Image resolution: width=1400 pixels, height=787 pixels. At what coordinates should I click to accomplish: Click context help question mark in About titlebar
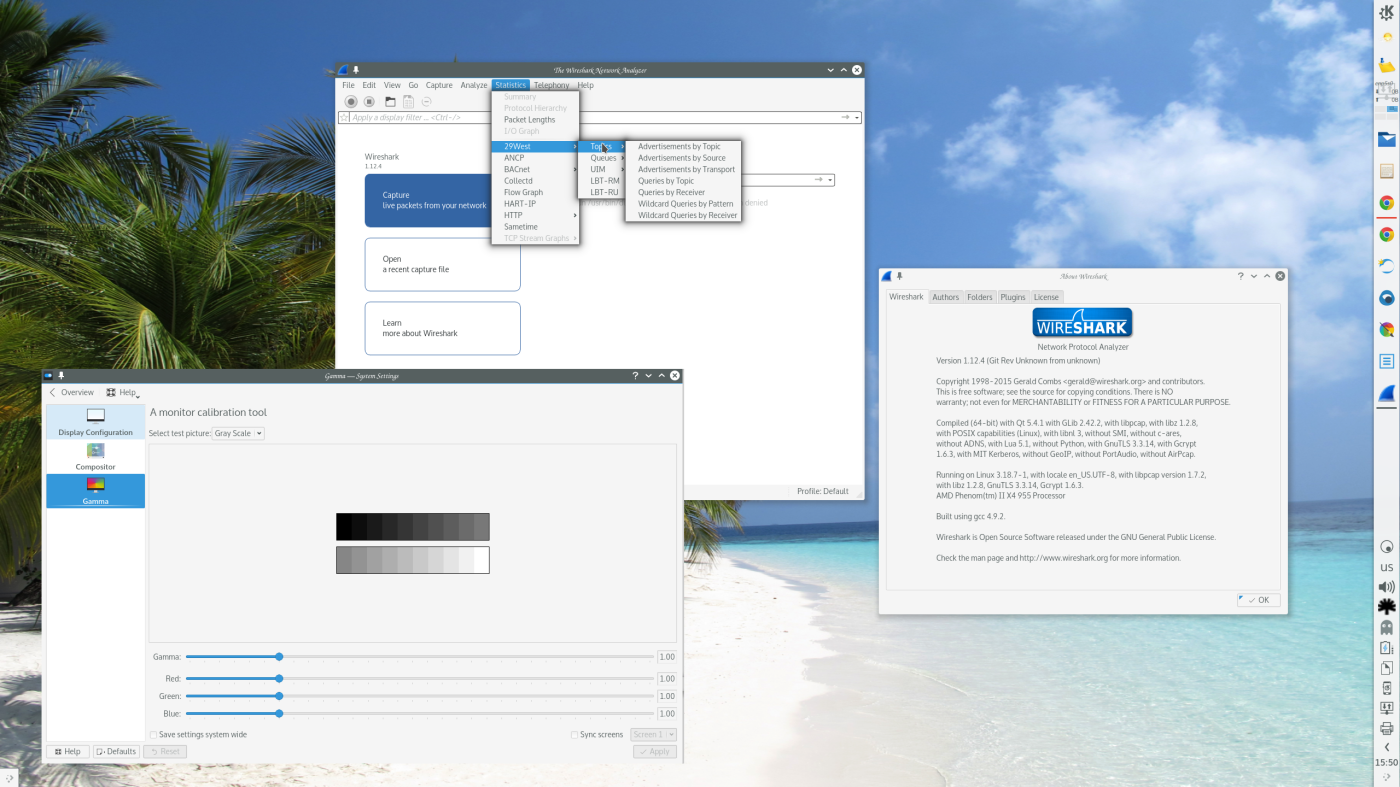[1241, 276]
